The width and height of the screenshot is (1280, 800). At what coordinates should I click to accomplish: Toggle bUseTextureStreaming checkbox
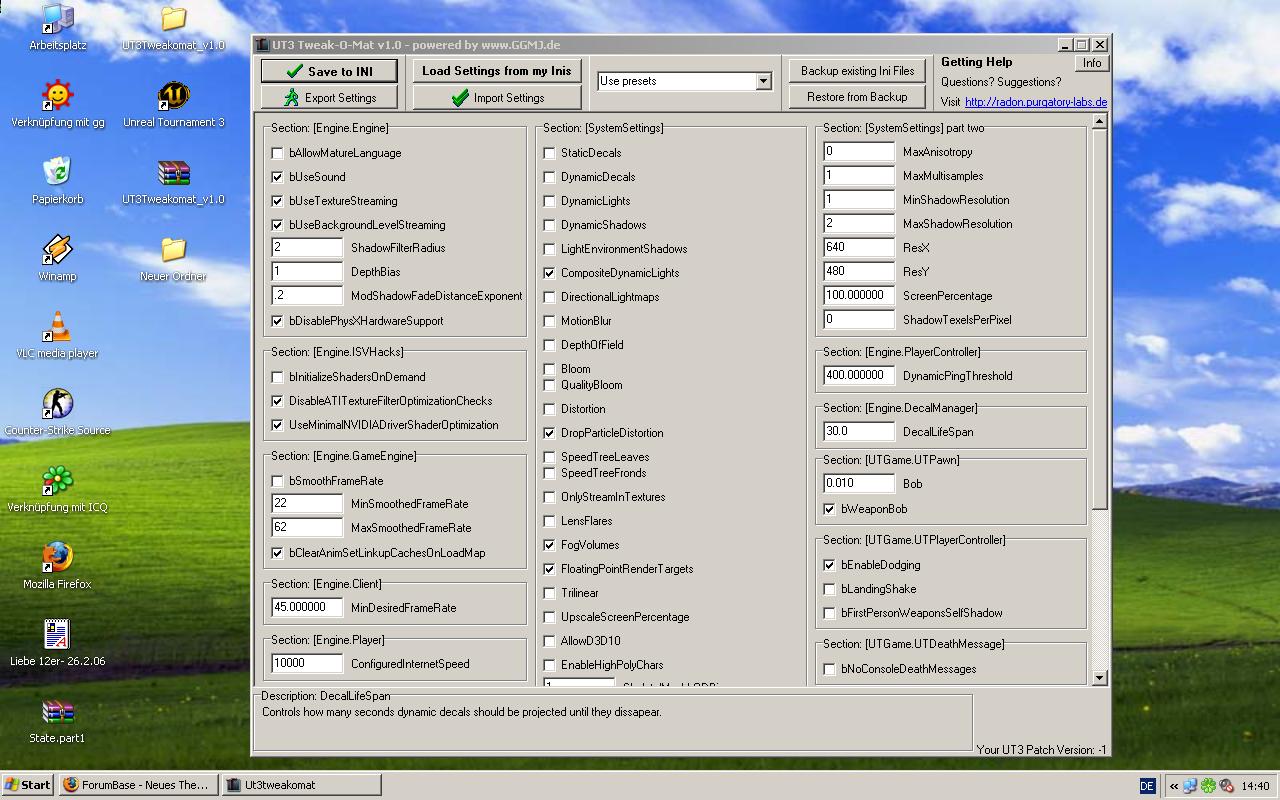(278, 201)
